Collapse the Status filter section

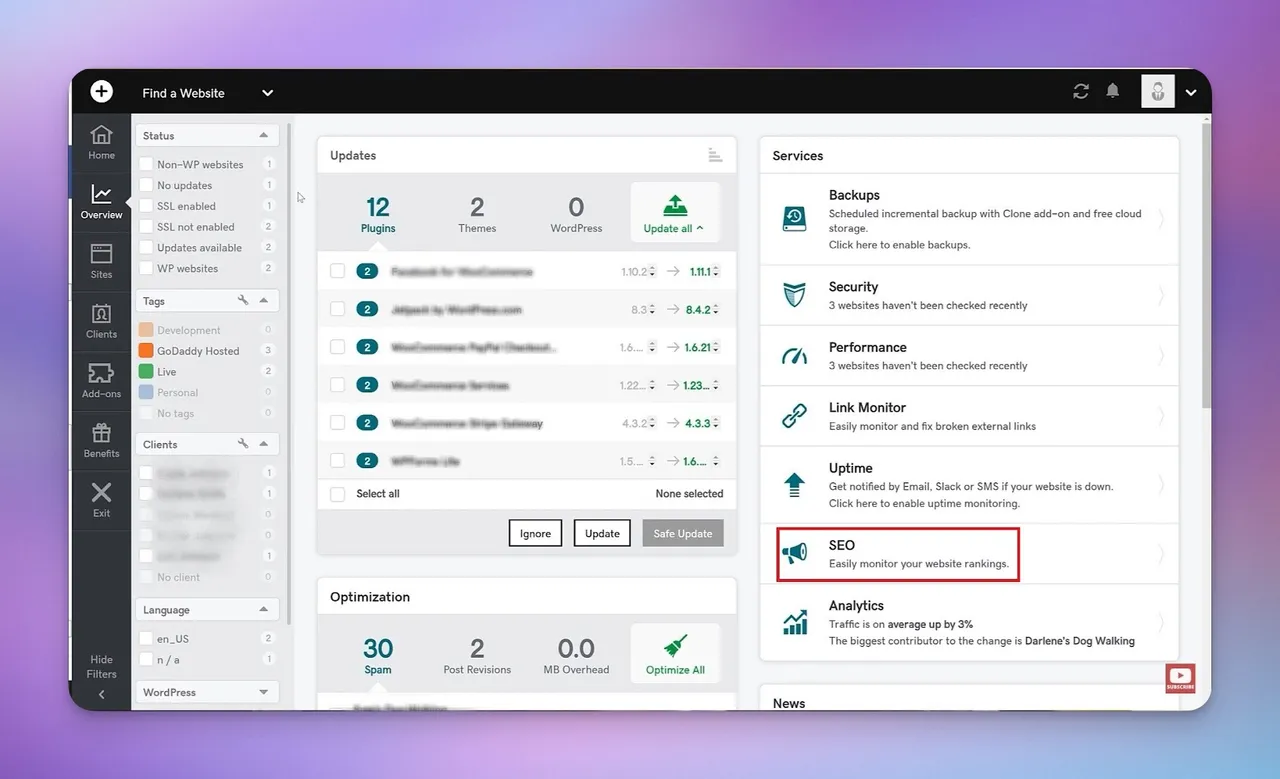tap(264, 135)
